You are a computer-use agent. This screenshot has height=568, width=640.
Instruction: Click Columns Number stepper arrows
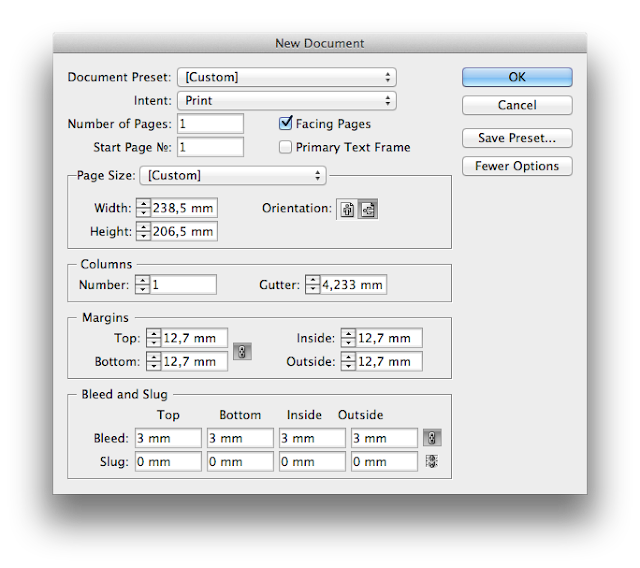click(143, 285)
